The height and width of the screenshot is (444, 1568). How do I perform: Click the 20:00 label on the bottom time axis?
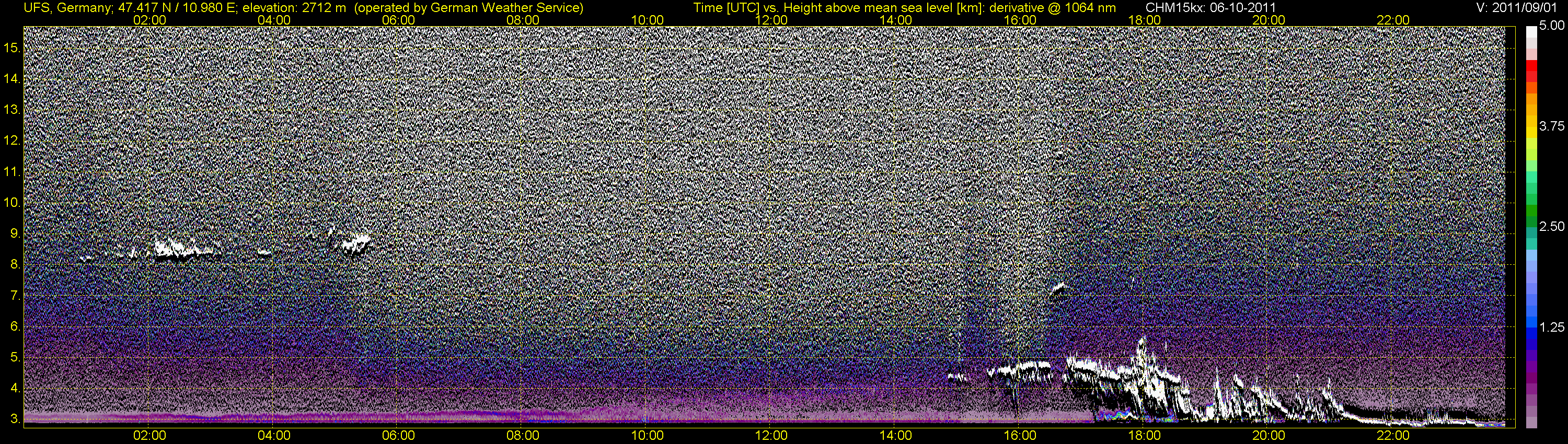1269,436
